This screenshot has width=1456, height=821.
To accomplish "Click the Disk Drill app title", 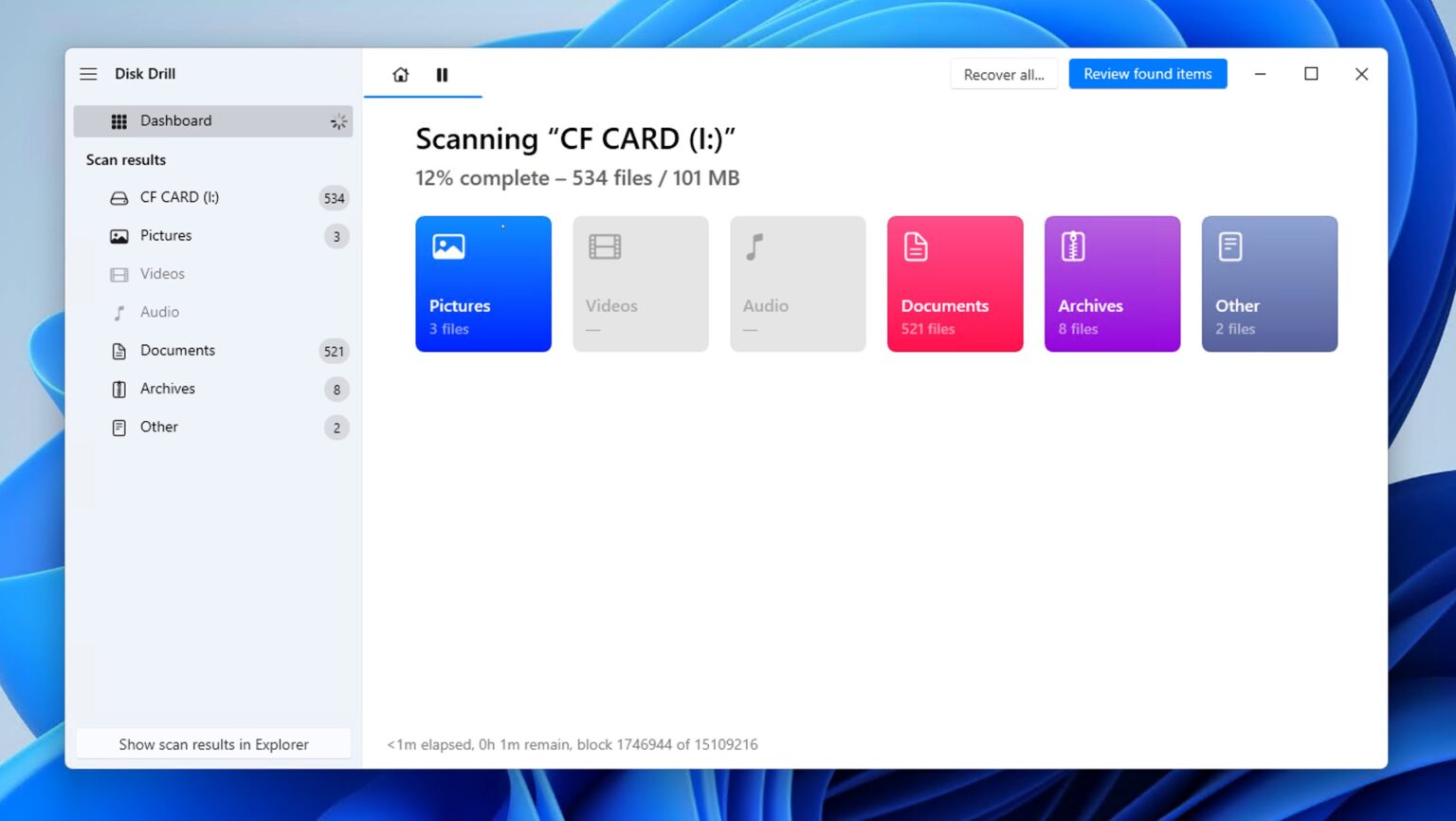I will tap(145, 74).
